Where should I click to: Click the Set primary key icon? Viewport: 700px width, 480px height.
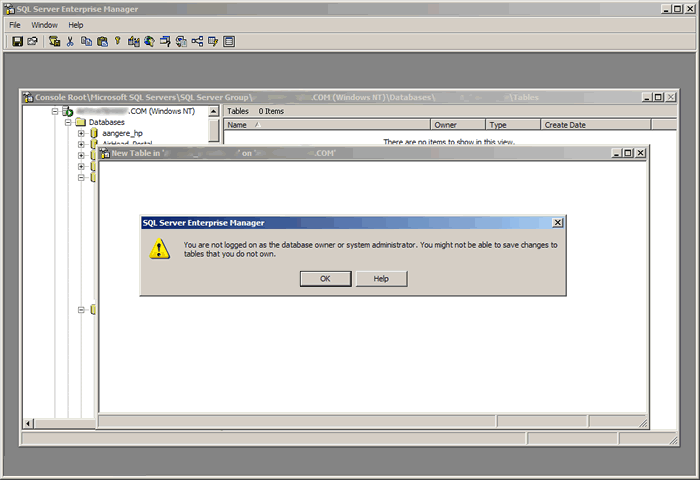point(117,42)
